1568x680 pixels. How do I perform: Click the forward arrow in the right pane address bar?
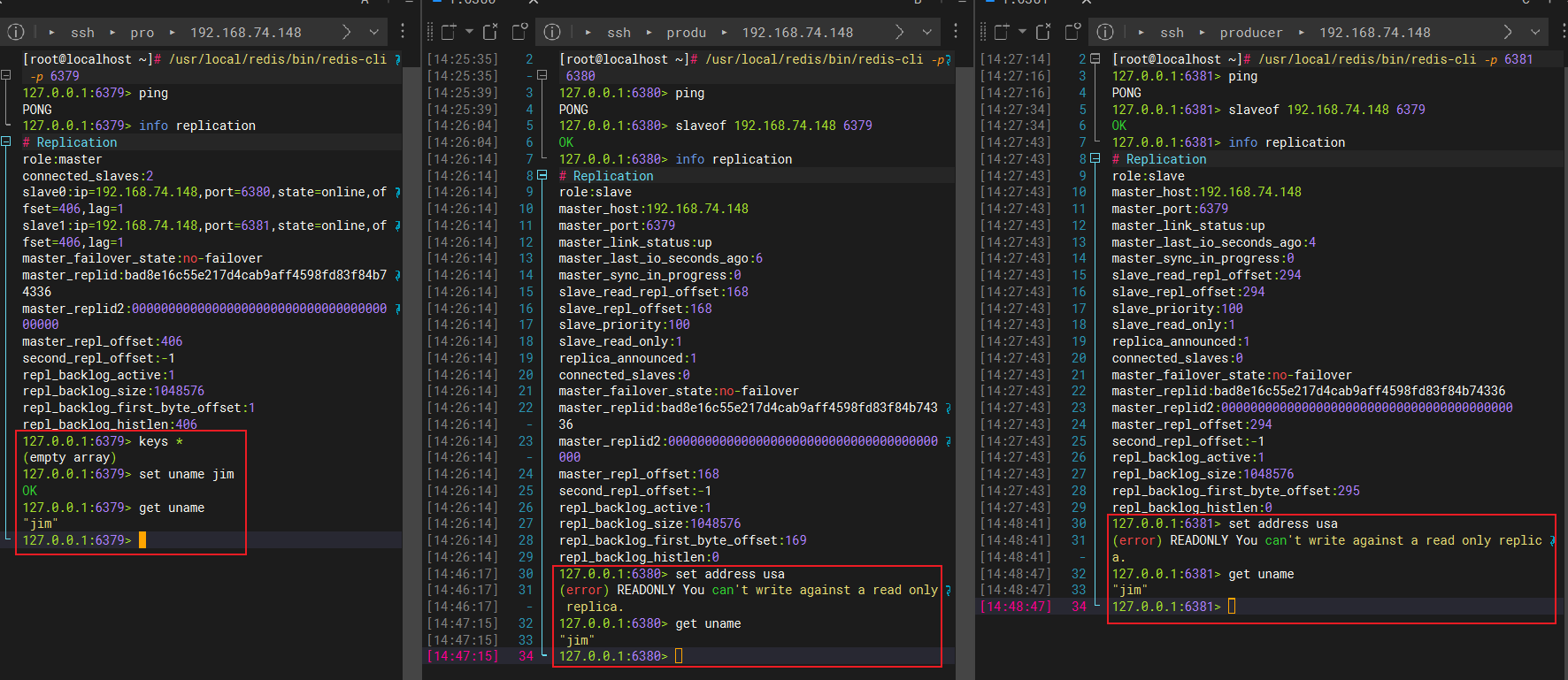click(x=1508, y=32)
